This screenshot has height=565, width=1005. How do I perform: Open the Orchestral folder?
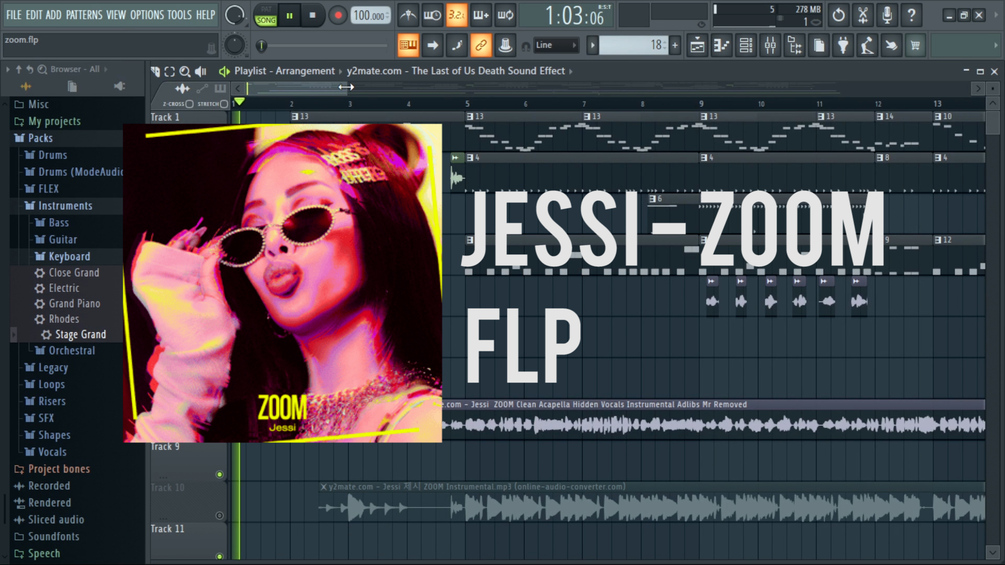[x=71, y=351]
